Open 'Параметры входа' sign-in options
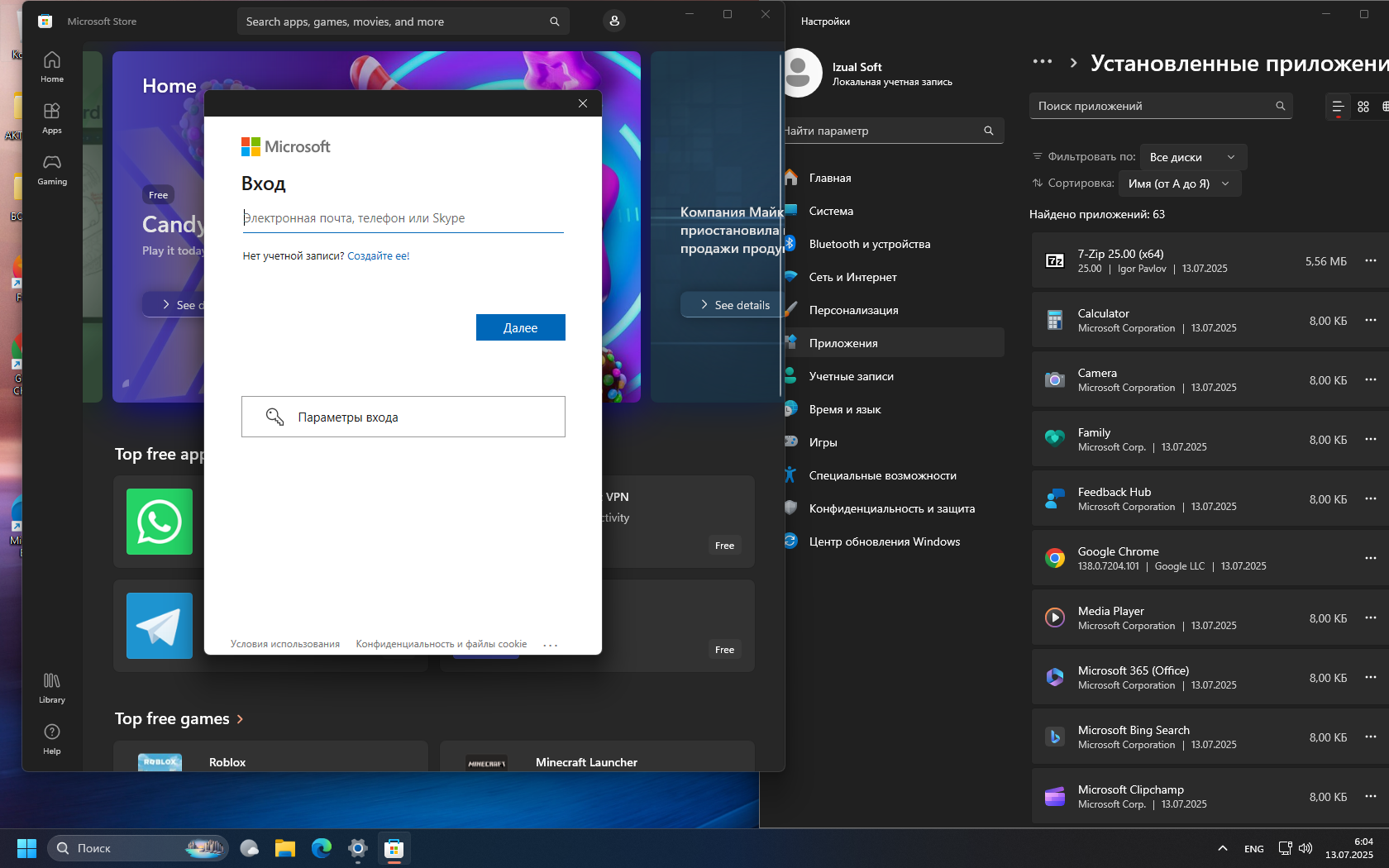Screen dimensions: 1389x868 click(403, 417)
